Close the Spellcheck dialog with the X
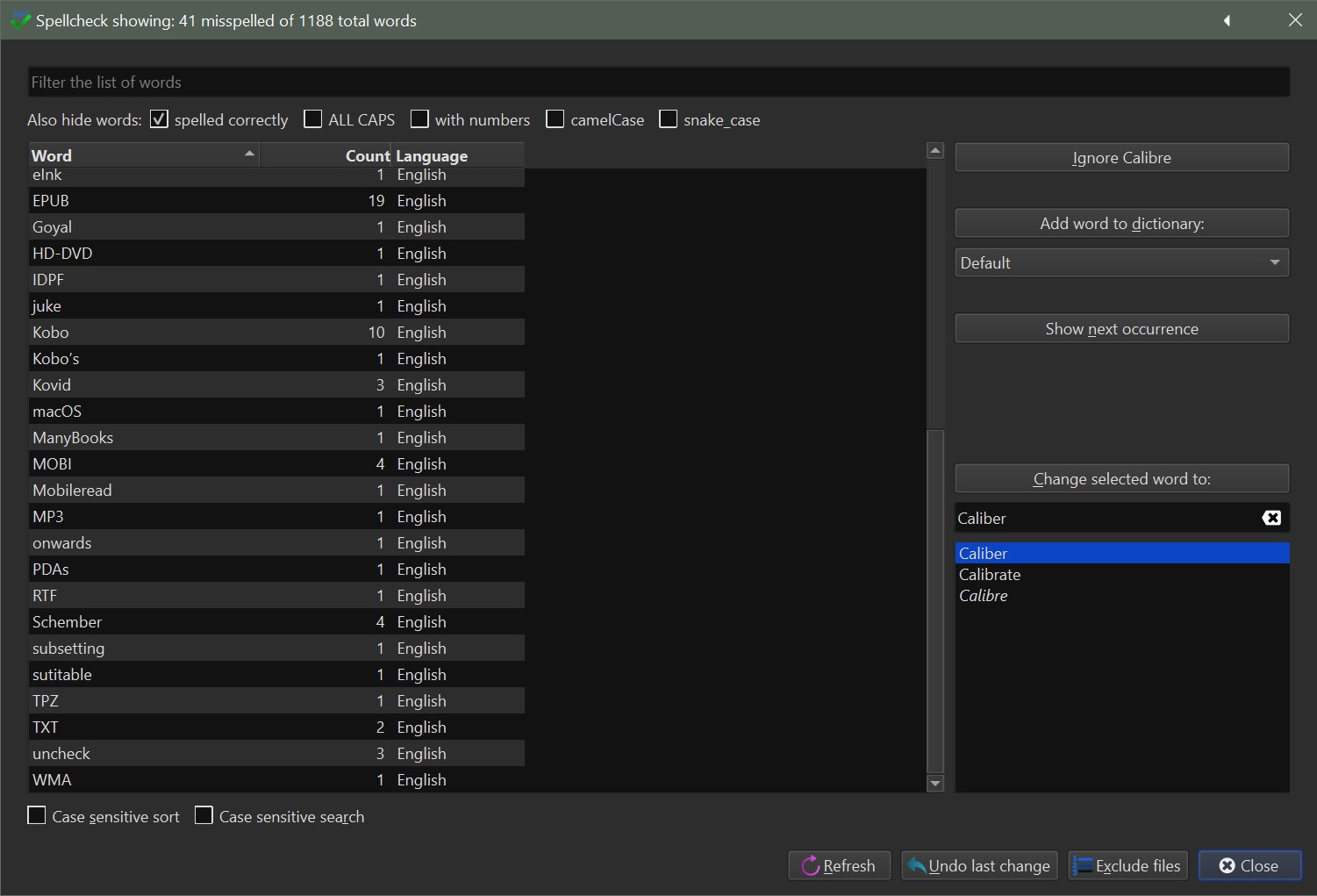The height and width of the screenshot is (896, 1317). (1295, 20)
